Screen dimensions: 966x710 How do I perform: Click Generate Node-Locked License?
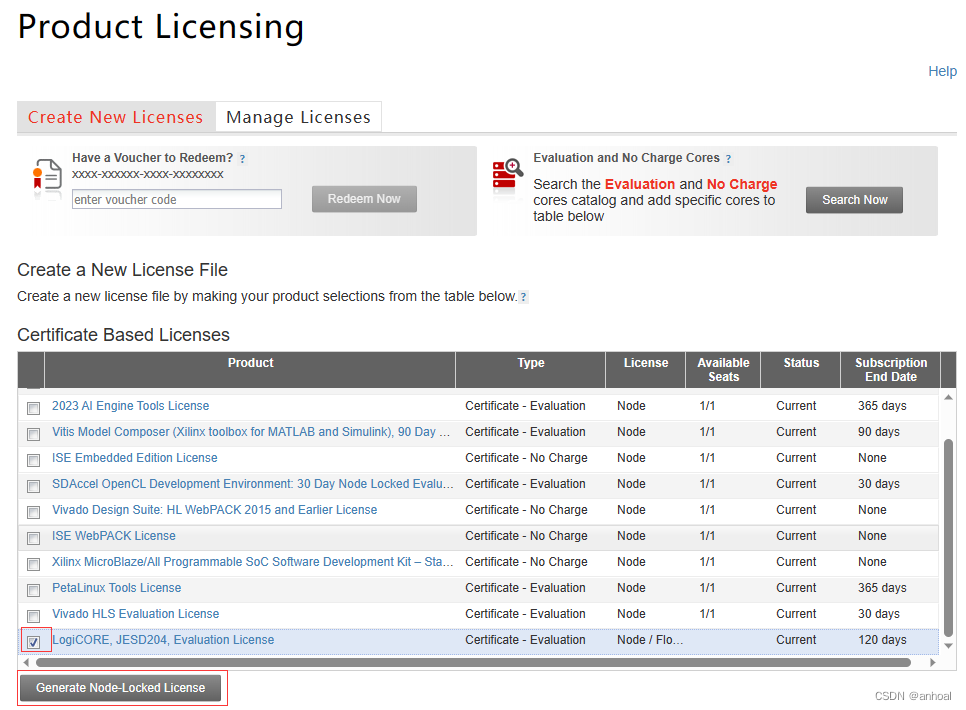click(x=122, y=687)
